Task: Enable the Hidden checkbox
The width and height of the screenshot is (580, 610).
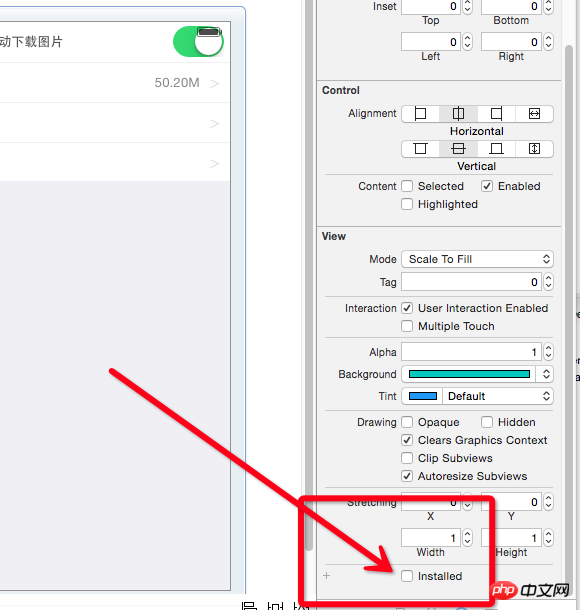Action: (487, 422)
